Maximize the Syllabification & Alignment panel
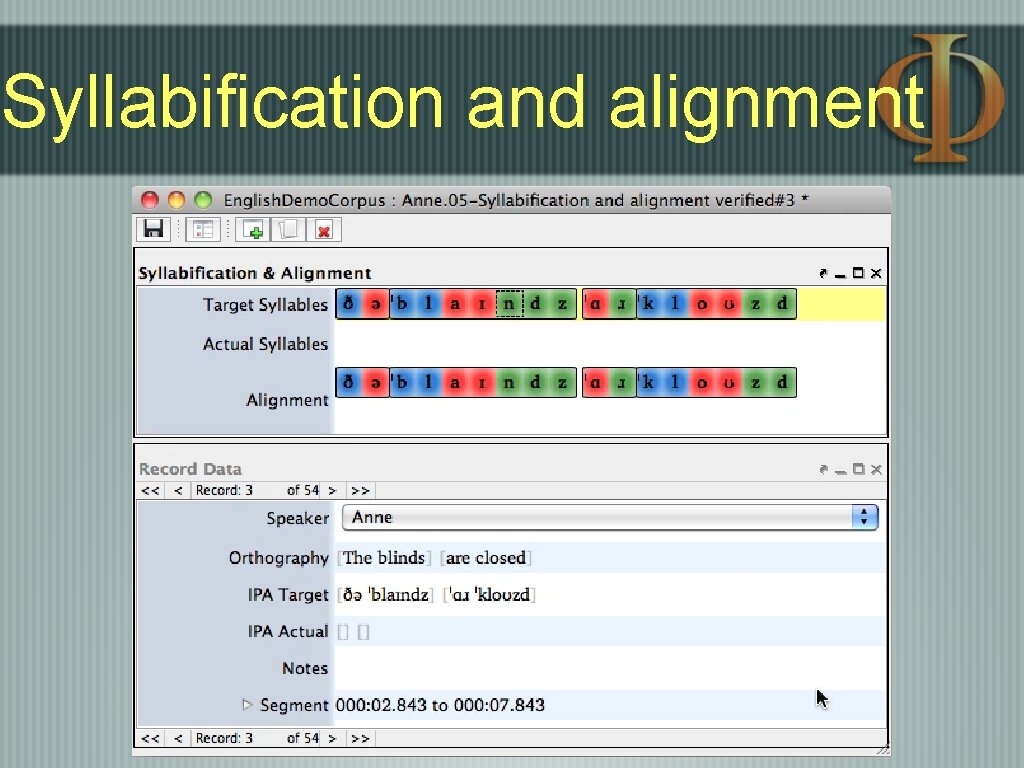The image size is (1024, 768). [858, 273]
